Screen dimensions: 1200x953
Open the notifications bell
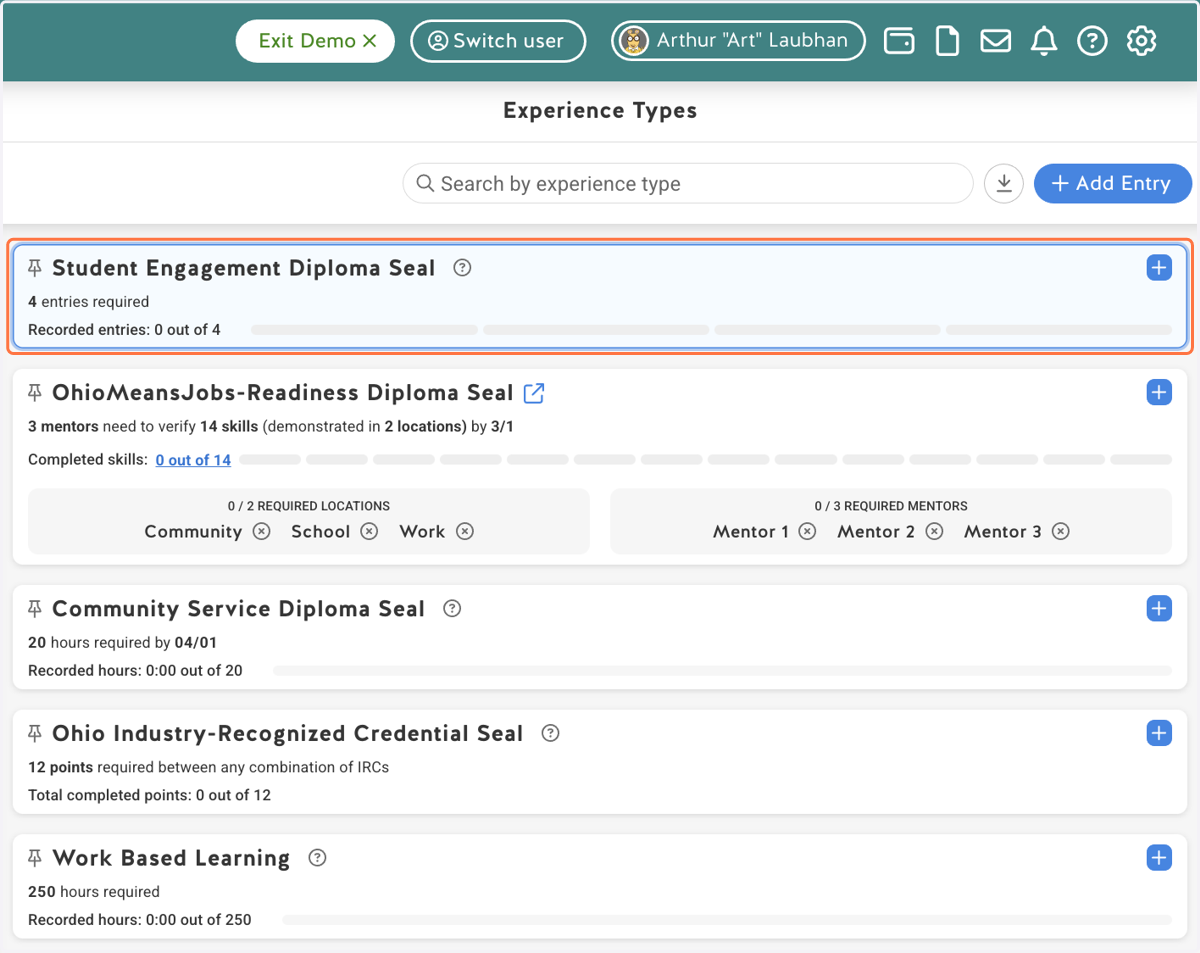pos(1044,41)
